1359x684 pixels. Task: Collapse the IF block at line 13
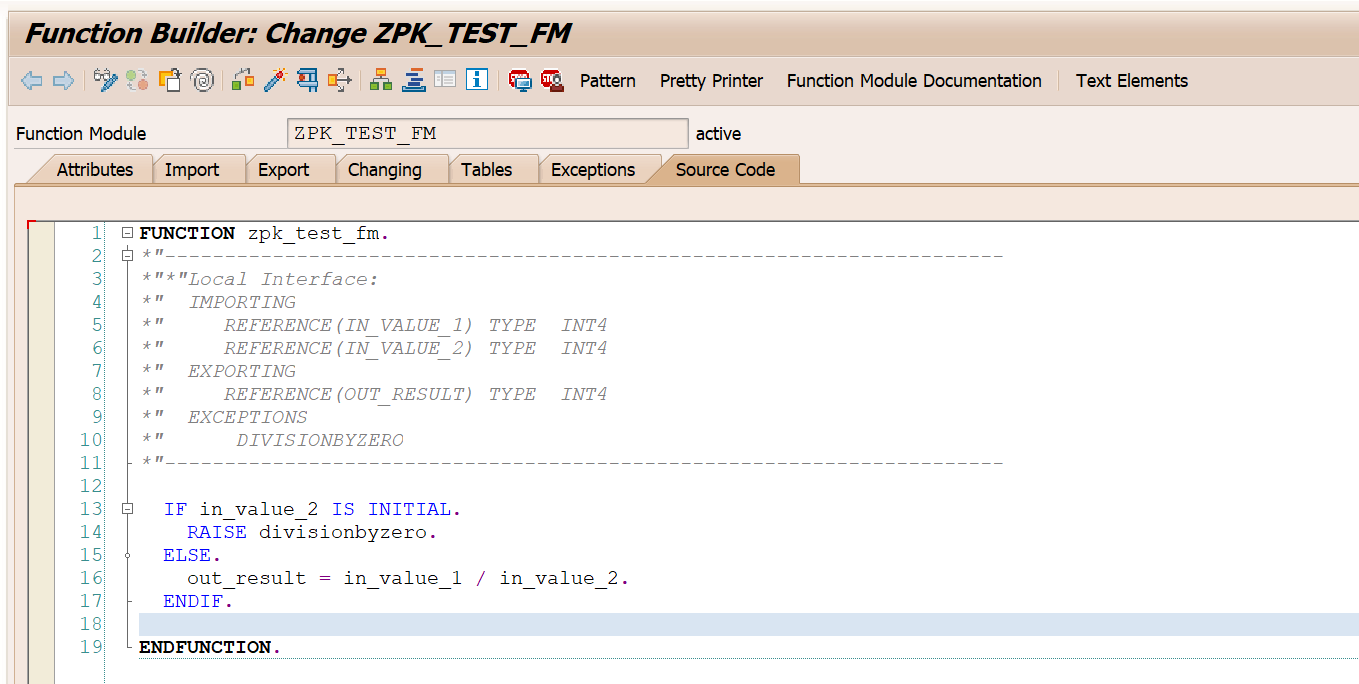(x=127, y=509)
